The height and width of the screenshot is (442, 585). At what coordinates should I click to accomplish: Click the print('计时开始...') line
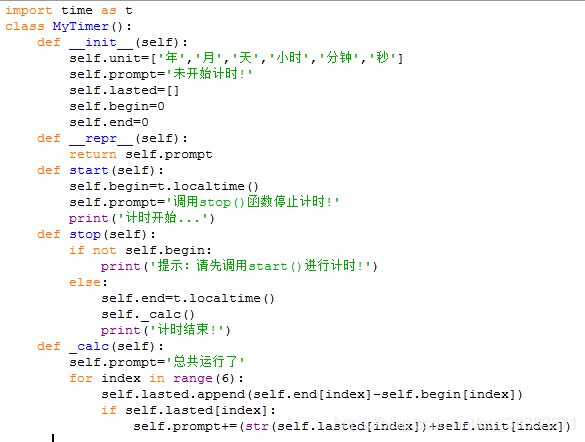[x=142, y=218]
